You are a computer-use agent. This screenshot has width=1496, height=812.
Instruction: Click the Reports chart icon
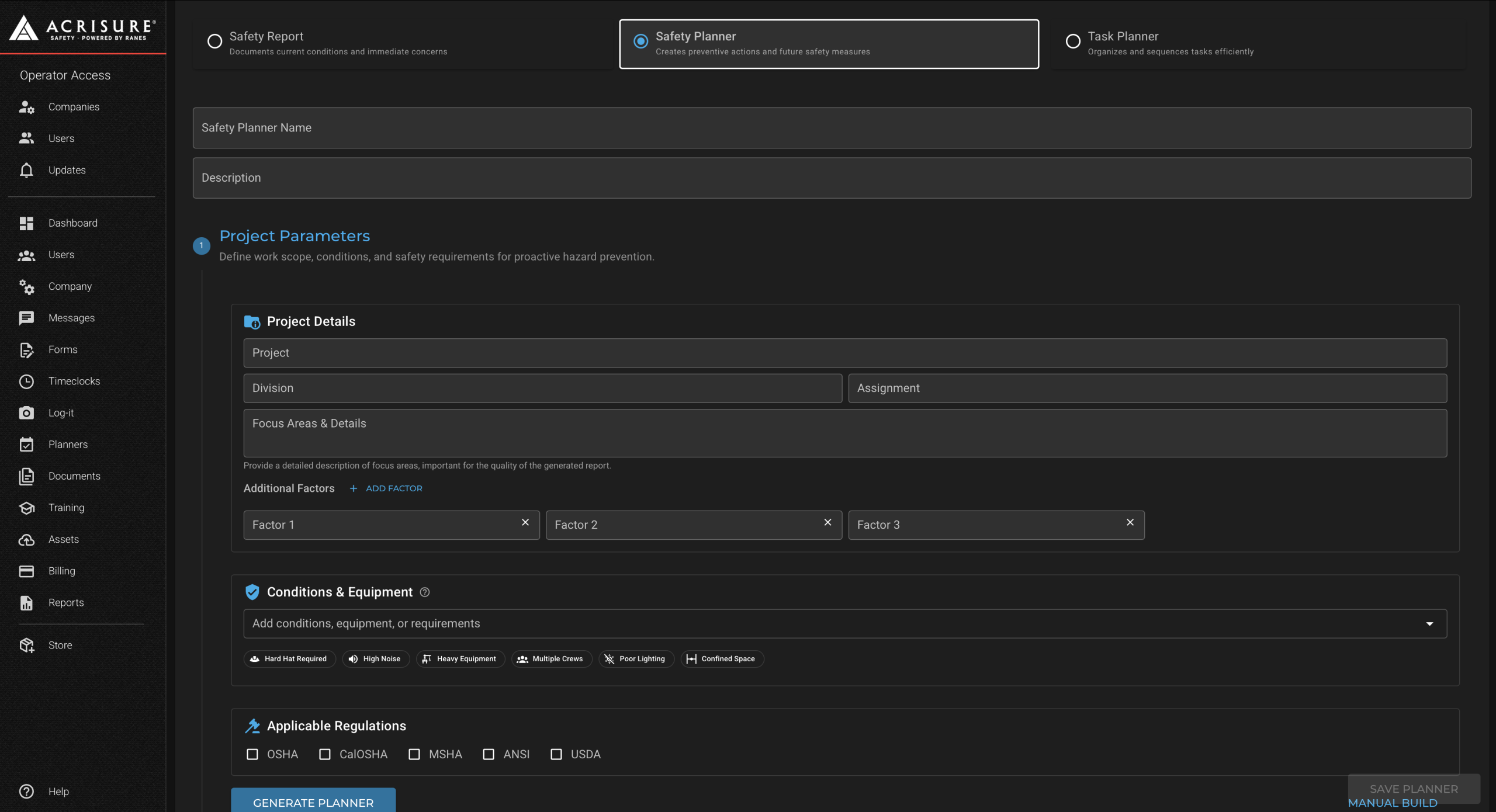pos(26,602)
